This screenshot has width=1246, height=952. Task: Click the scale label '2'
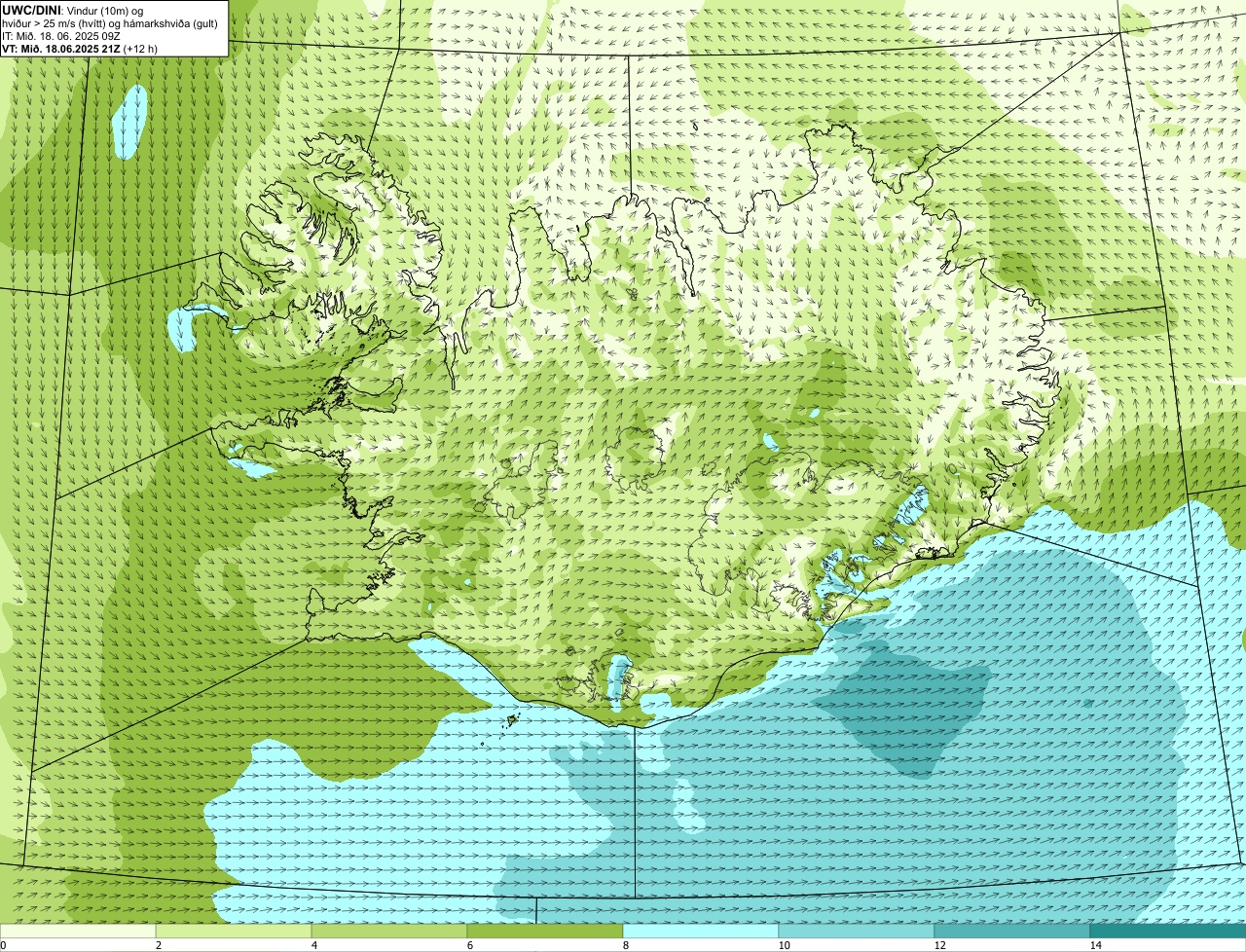158,945
